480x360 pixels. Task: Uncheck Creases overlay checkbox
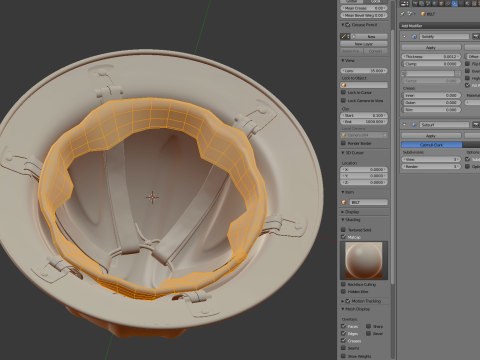pyautogui.click(x=343, y=341)
